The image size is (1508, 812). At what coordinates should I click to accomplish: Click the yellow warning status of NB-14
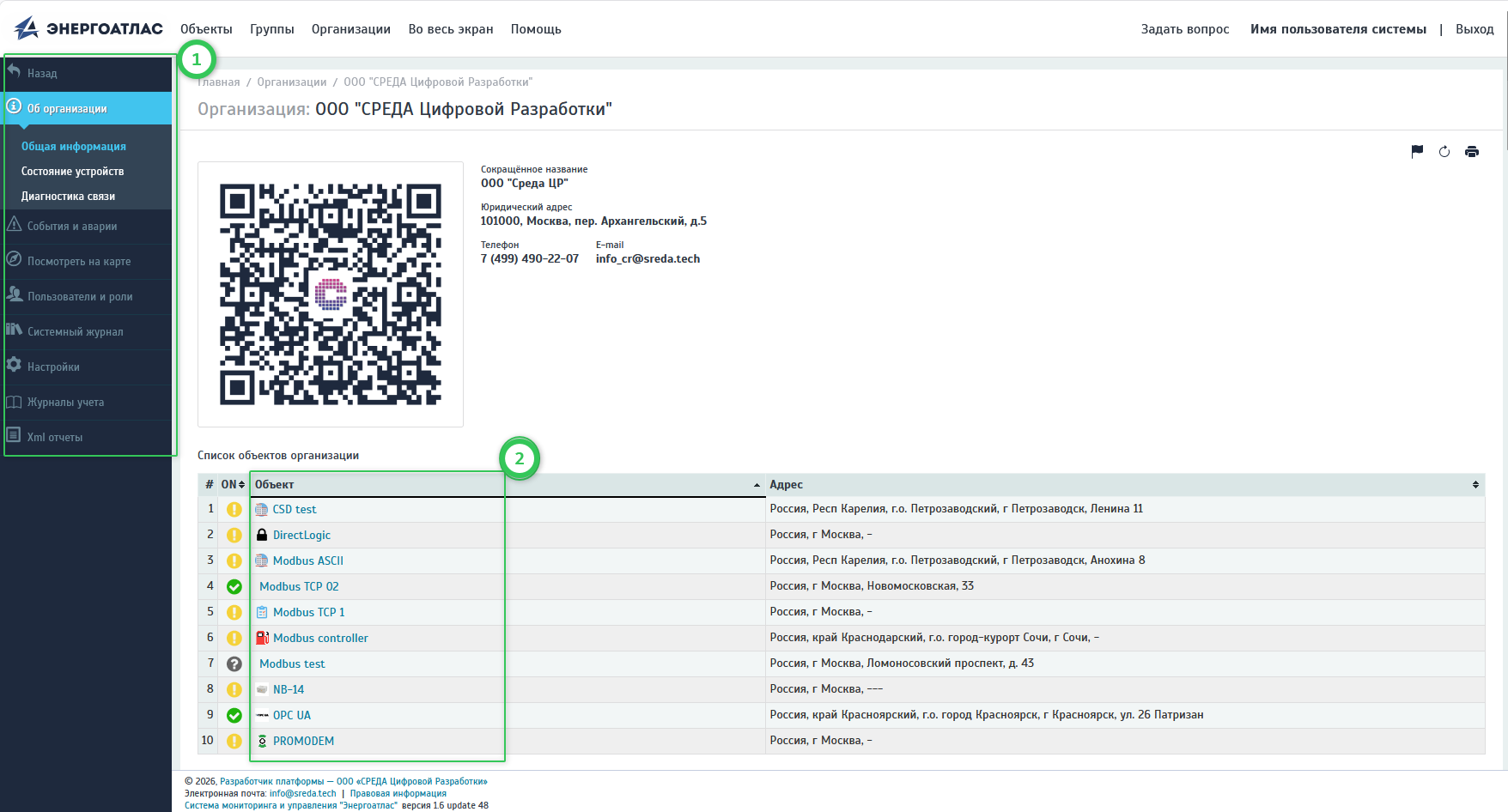click(x=234, y=689)
